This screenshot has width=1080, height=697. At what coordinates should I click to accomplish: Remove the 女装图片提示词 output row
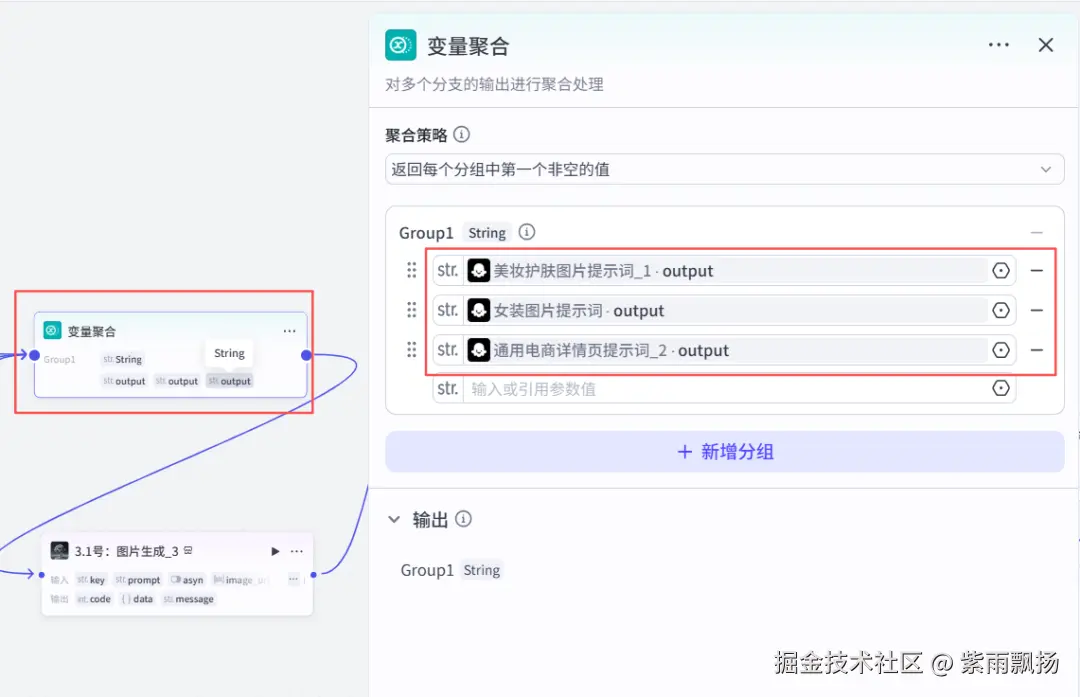click(x=1037, y=311)
